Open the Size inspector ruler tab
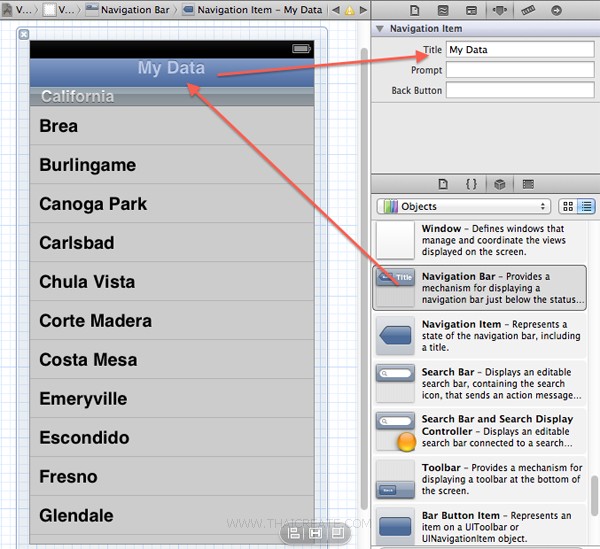 (x=528, y=10)
